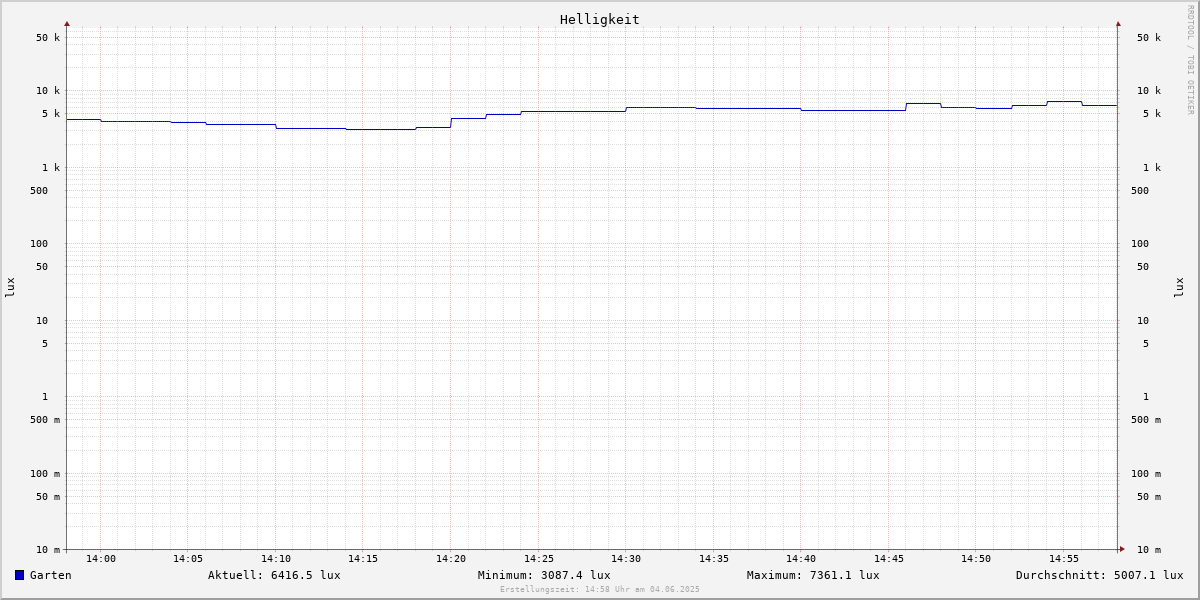Click the 14:55 x-axis time label
Image resolution: width=1200 pixels, height=600 pixels.
(1064, 559)
